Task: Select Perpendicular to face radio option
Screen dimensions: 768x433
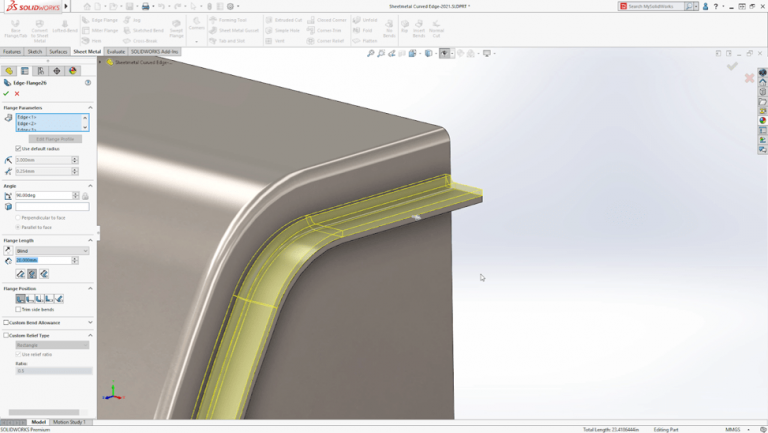Action: 19,217
